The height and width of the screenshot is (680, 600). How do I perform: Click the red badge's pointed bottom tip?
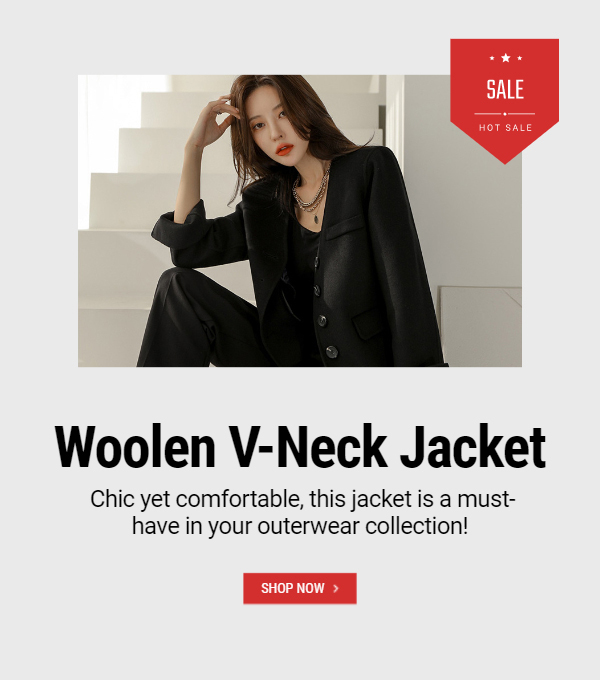point(505,160)
